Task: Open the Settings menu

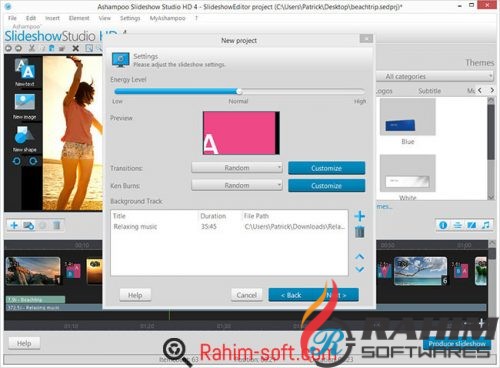Action: [x=130, y=18]
